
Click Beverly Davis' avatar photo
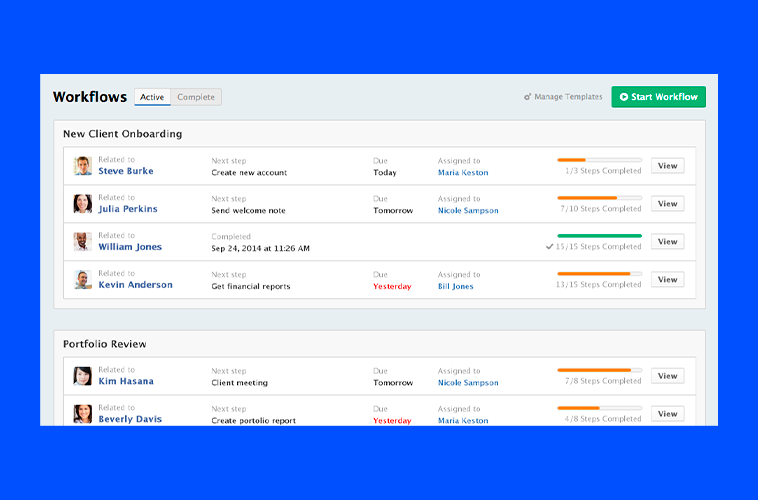click(82, 414)
